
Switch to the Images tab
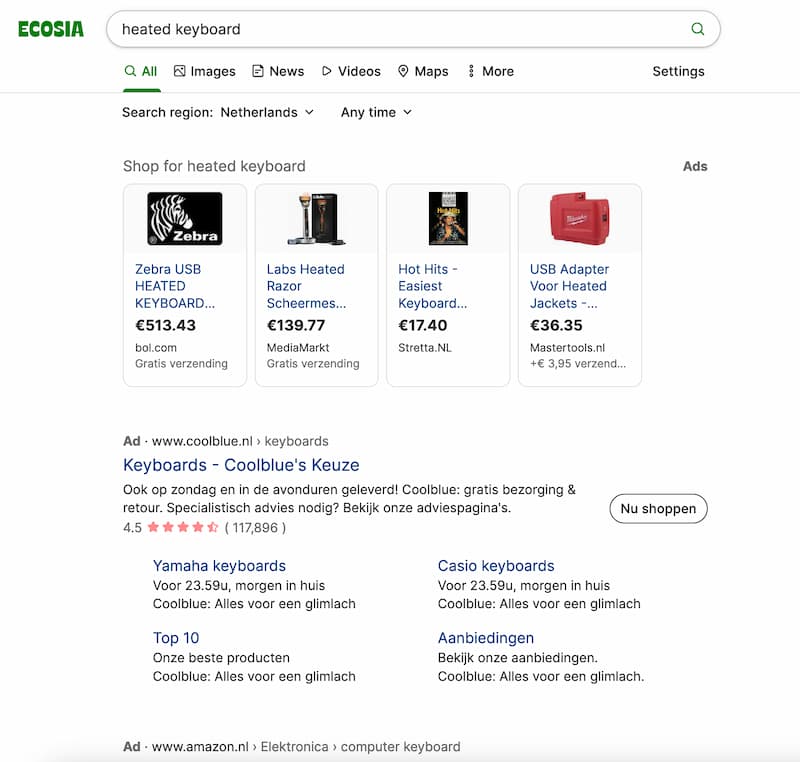[205, 71]
